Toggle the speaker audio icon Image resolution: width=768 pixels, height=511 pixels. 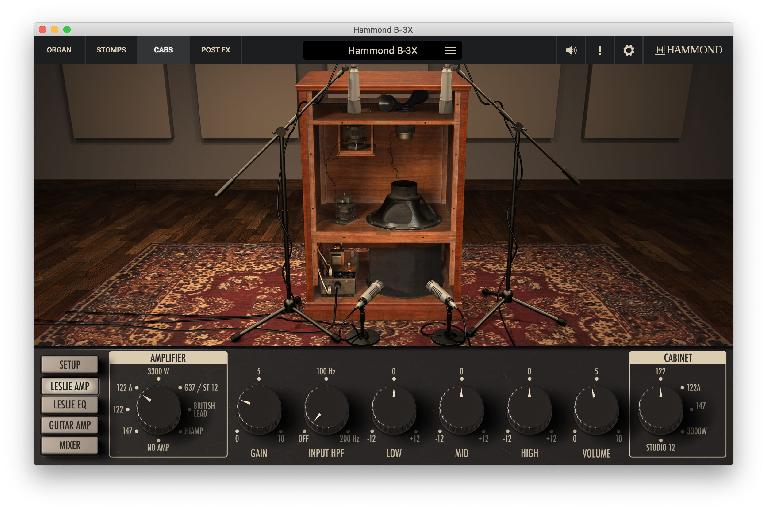coord(571,50)
